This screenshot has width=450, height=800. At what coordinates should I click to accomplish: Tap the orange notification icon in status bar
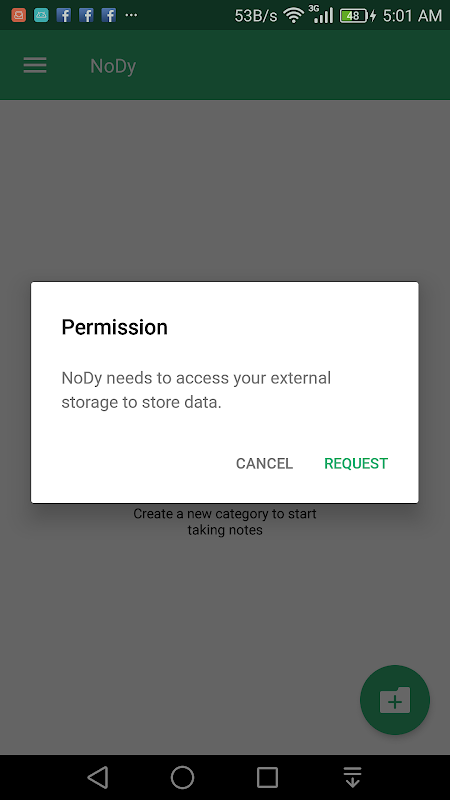(x=19, y=15)
